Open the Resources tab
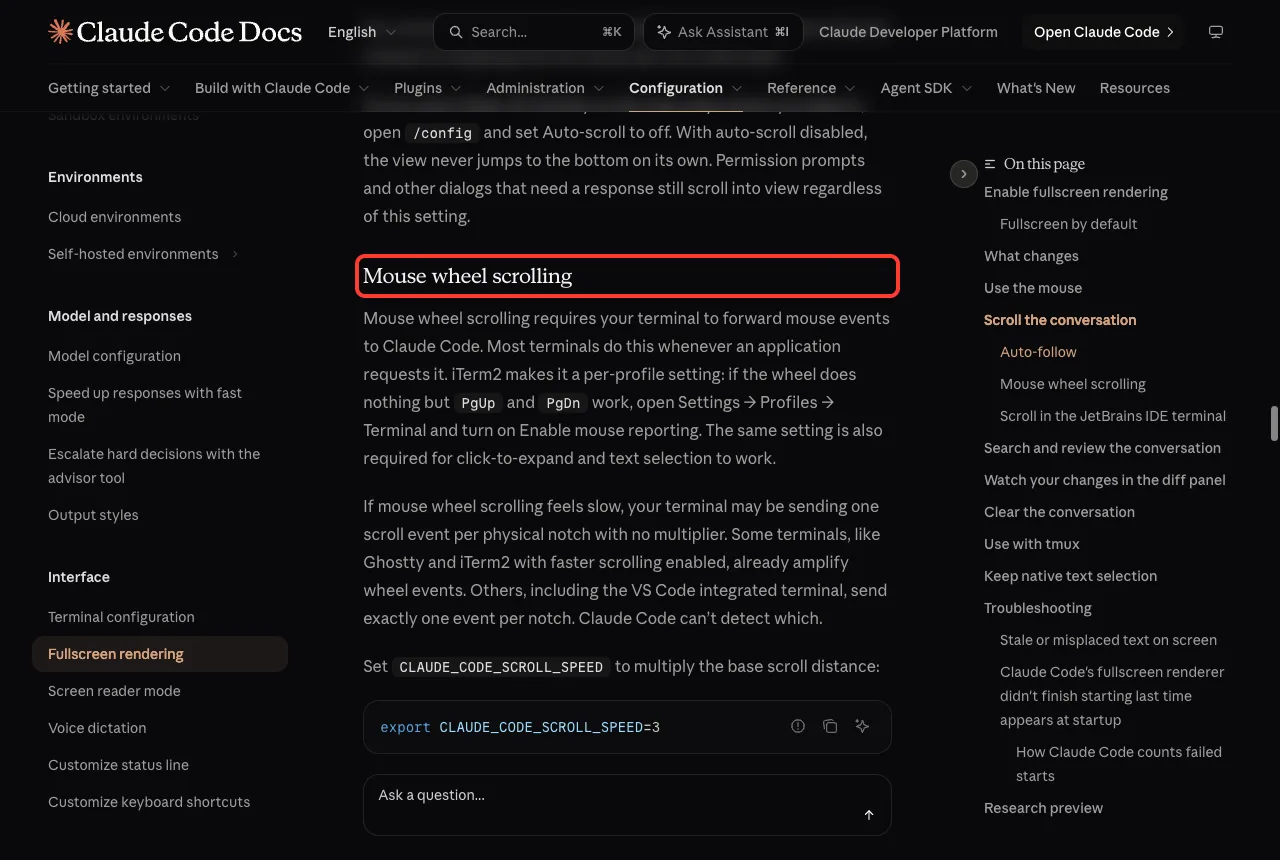 pos(1134,88)
